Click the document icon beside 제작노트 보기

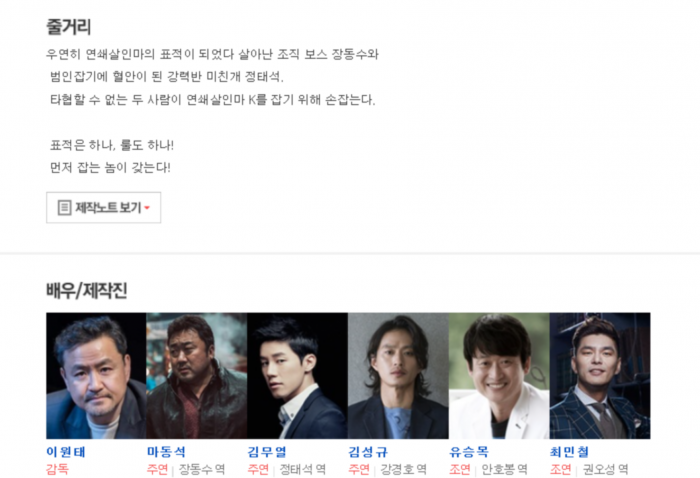pyautogui.click(x=64, y=208)
